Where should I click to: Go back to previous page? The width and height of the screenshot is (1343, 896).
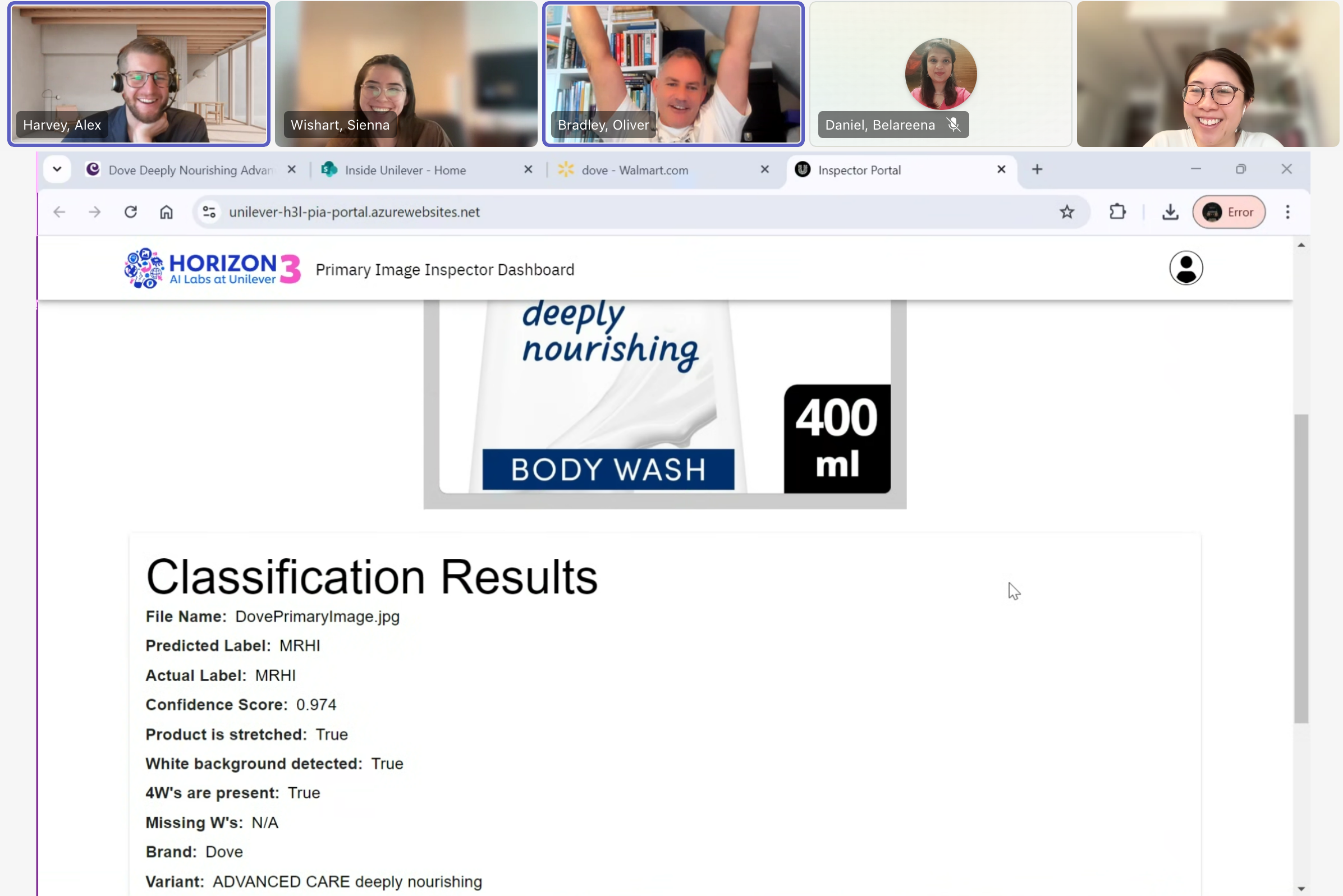tap(59, 212)
